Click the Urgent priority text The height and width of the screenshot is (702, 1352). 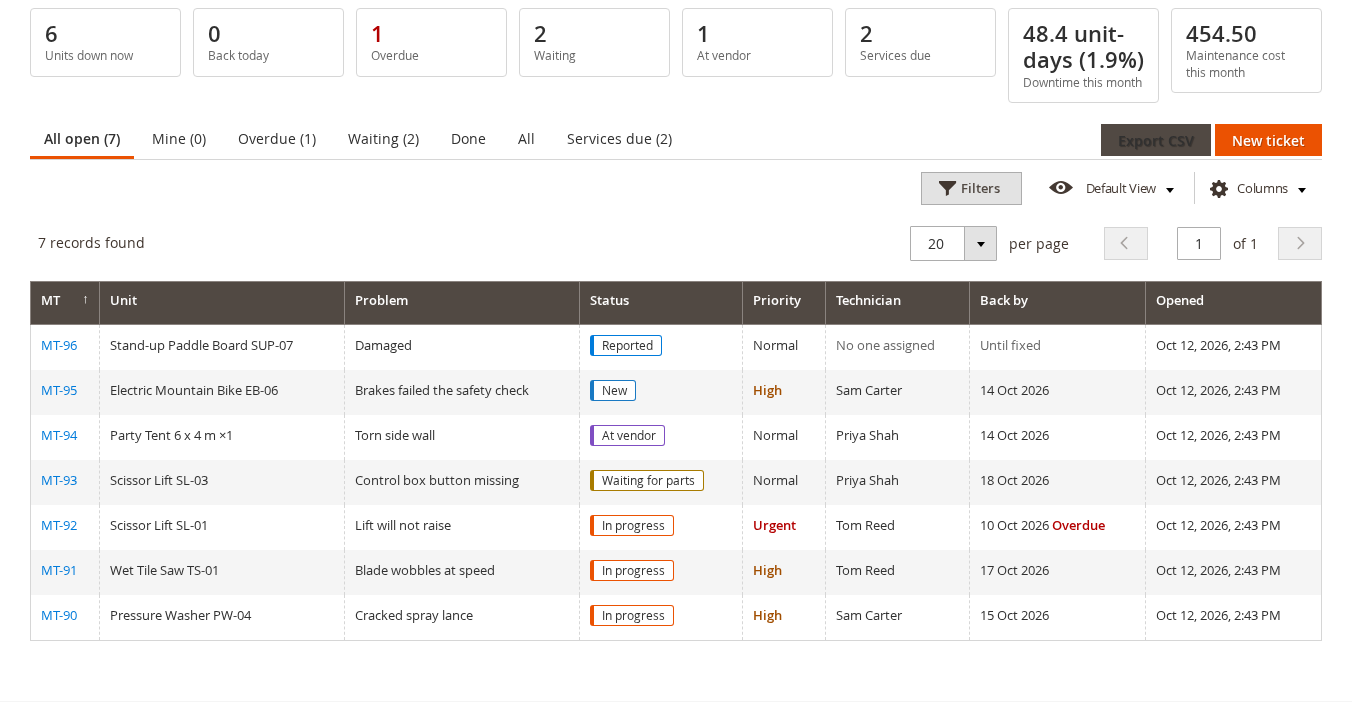click(x=775, y=525)
